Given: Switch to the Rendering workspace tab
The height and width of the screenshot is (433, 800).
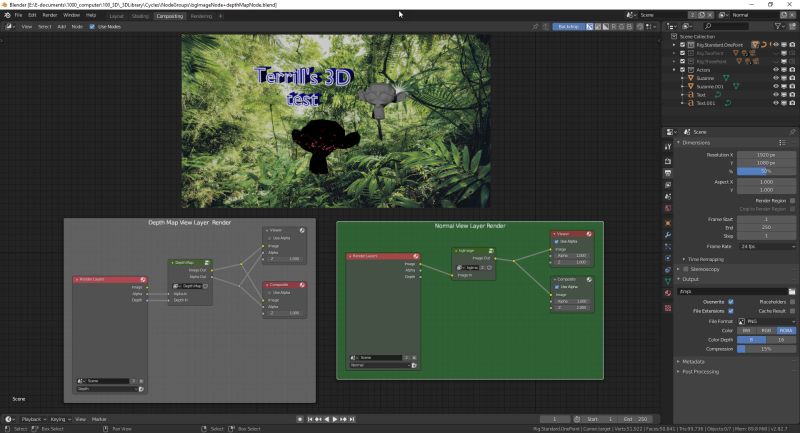Looking at the screenshot, I should 201,16.
